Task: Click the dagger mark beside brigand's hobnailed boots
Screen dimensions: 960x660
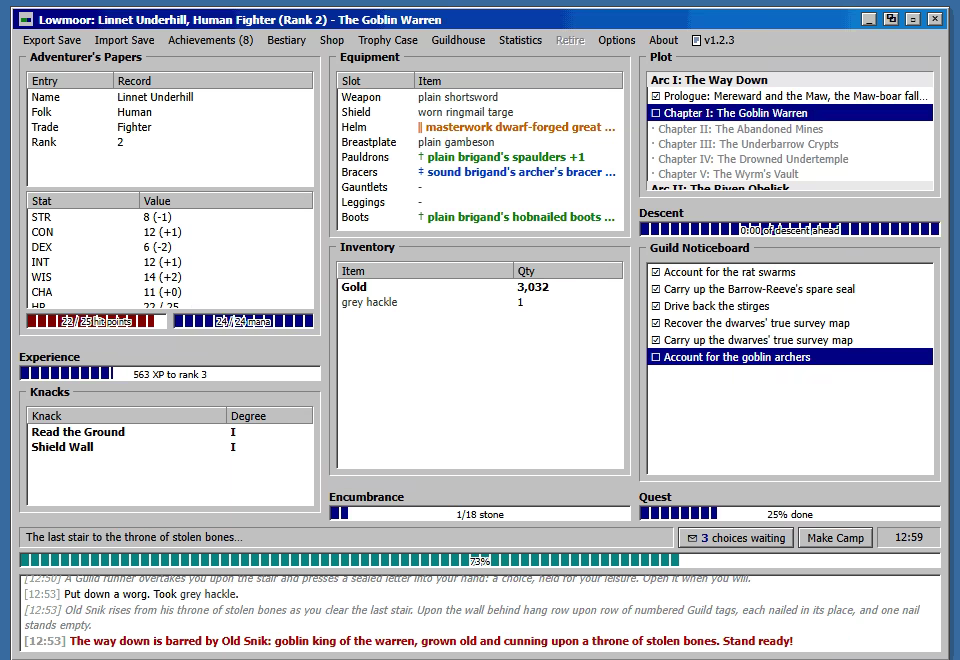Action: click(x=421, y=217)
